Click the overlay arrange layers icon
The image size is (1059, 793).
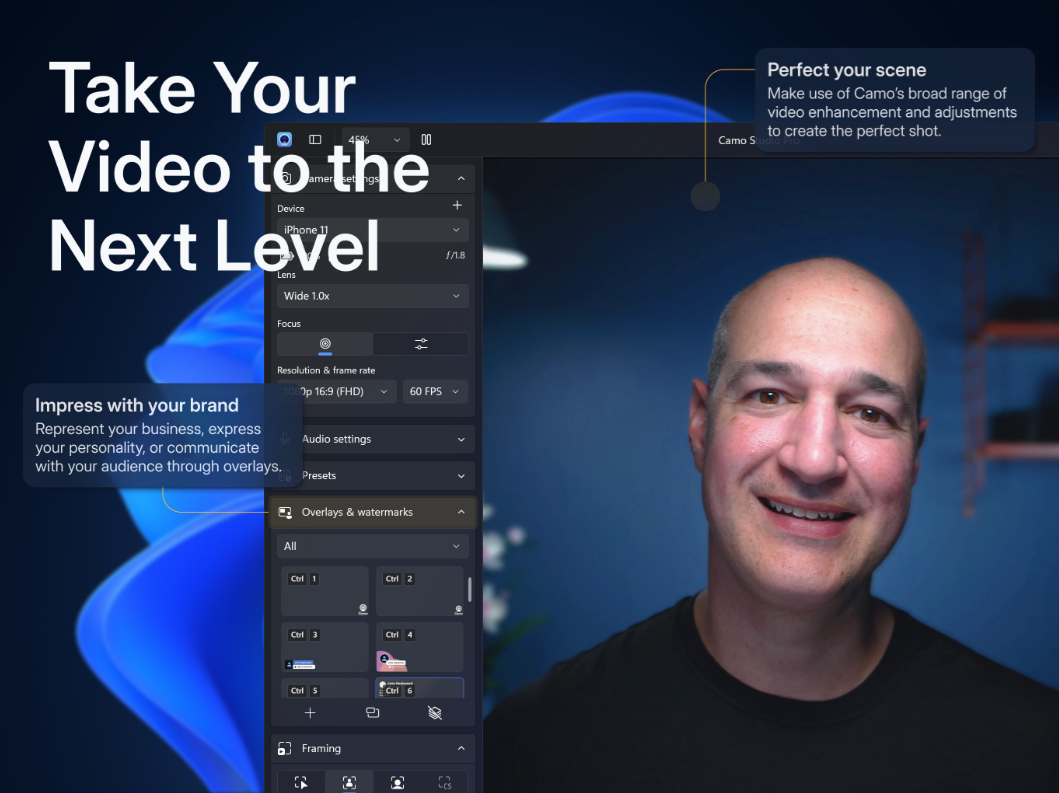click(x=372, y=713)
